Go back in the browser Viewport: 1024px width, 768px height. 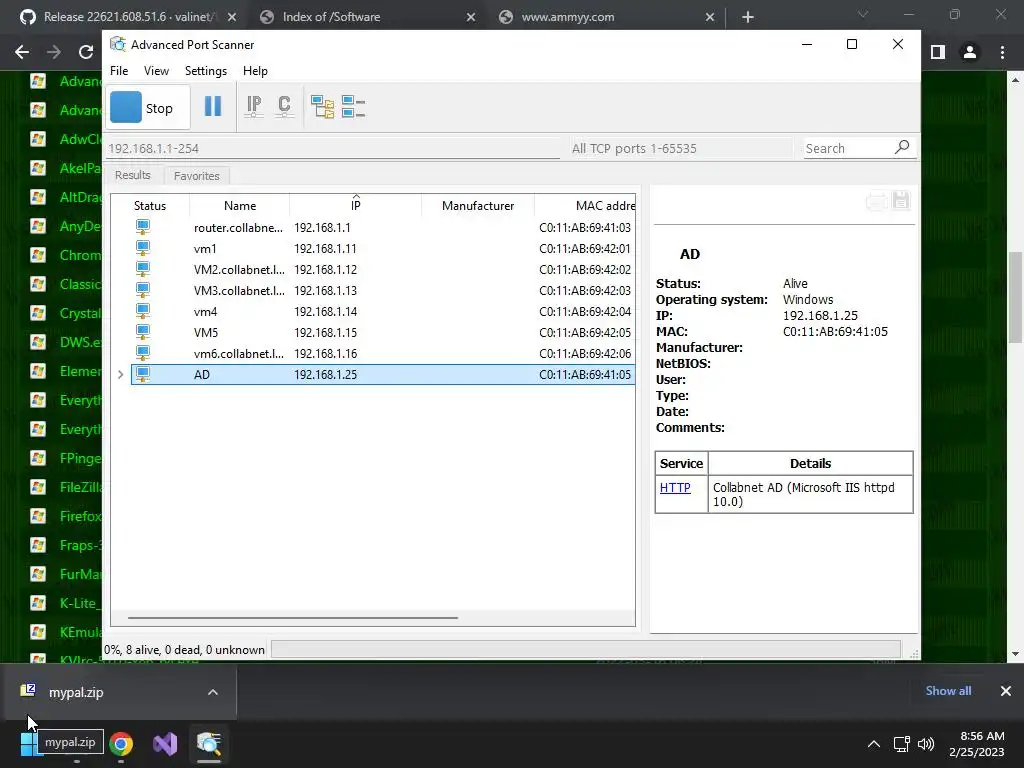22,52
